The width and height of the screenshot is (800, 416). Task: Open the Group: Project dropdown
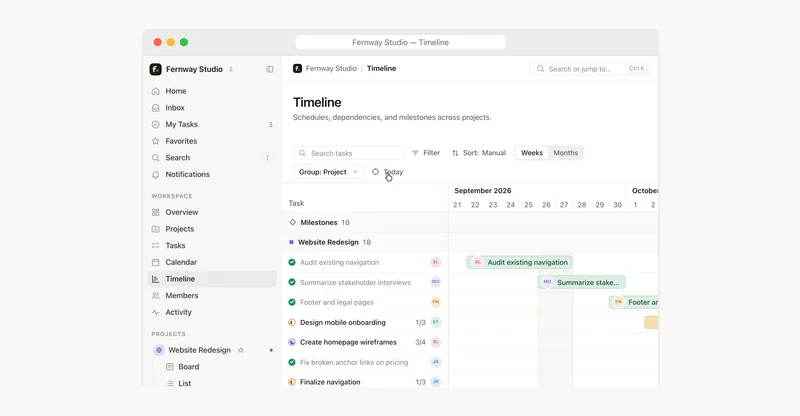point(329,172)
